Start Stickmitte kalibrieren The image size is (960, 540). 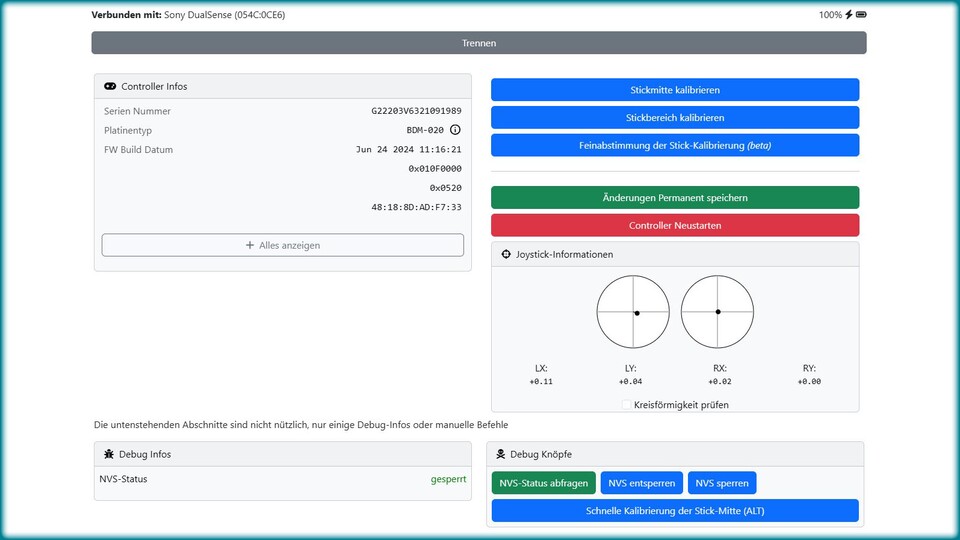675,90
